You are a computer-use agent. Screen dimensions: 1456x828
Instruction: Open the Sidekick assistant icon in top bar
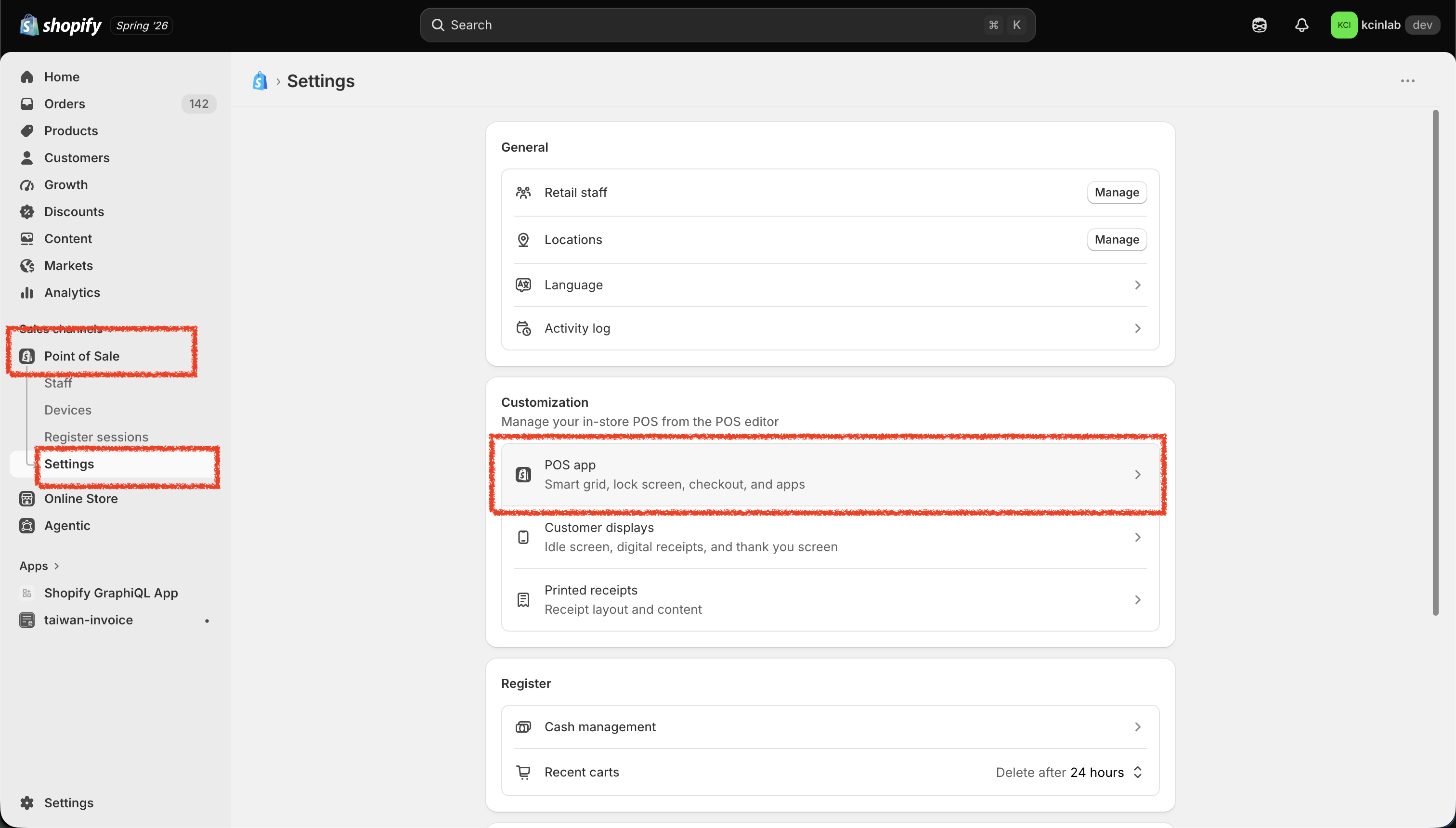click(1259, 25)
